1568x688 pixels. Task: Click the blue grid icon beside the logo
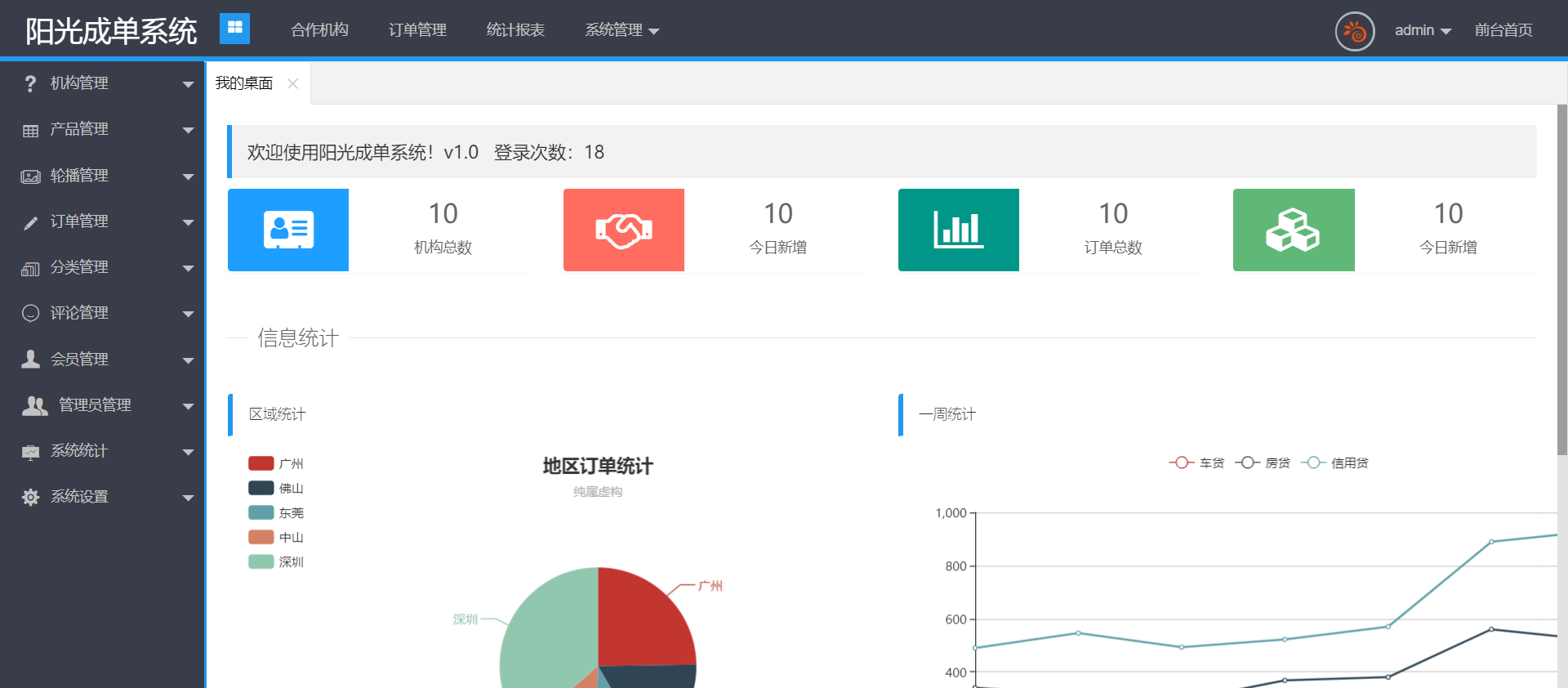(x=234, y=29)
